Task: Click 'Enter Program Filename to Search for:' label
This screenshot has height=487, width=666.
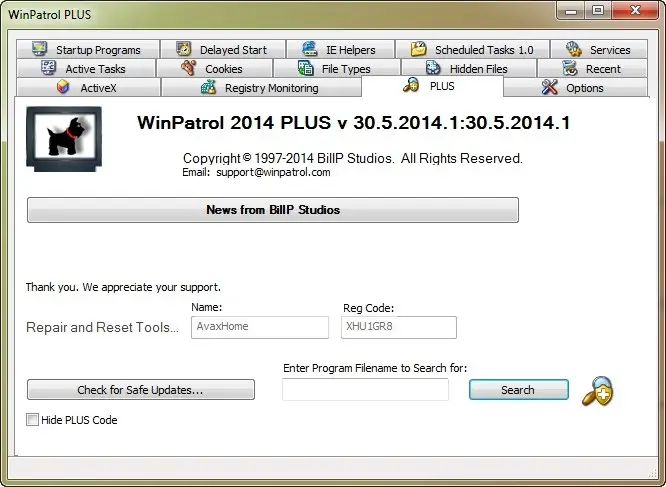Action: click(x=375, y=368)
